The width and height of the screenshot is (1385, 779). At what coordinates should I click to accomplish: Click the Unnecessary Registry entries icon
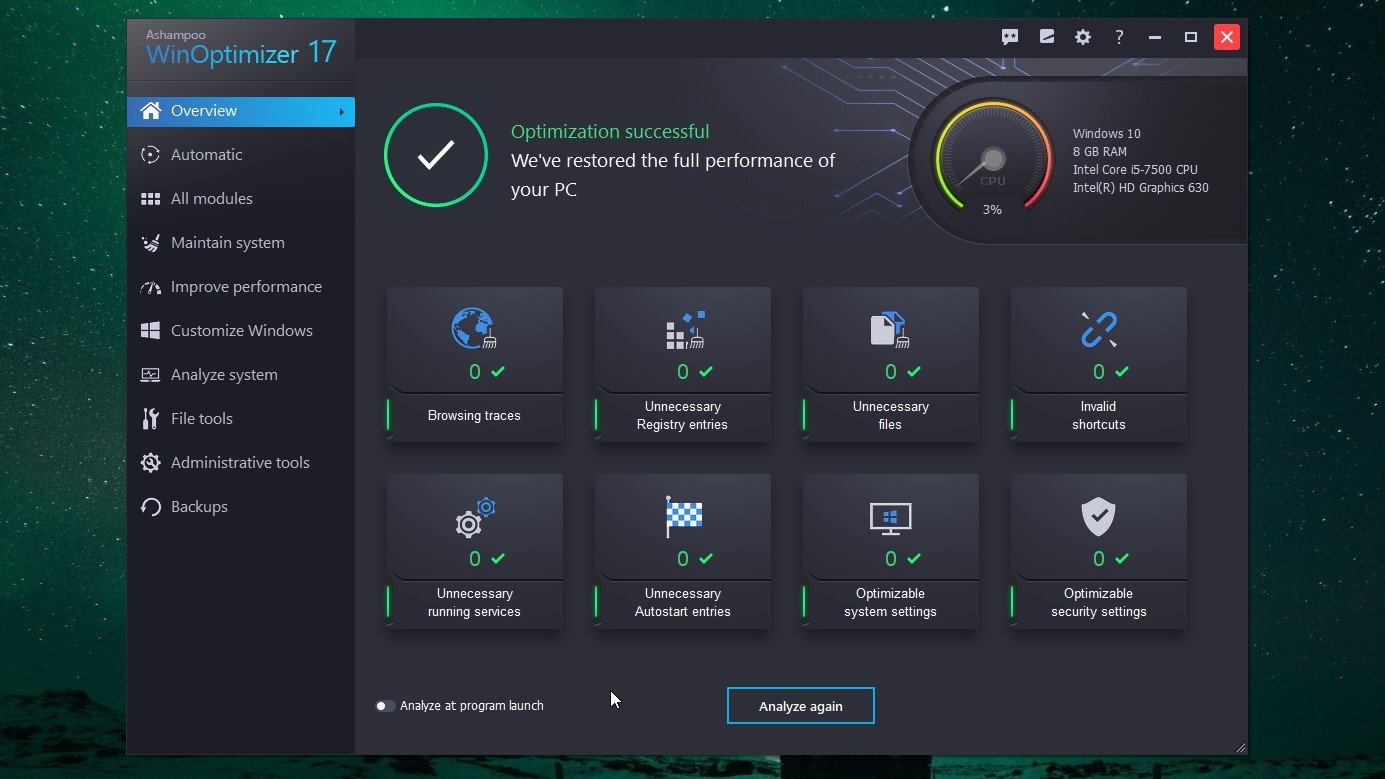tap(685, 329)
